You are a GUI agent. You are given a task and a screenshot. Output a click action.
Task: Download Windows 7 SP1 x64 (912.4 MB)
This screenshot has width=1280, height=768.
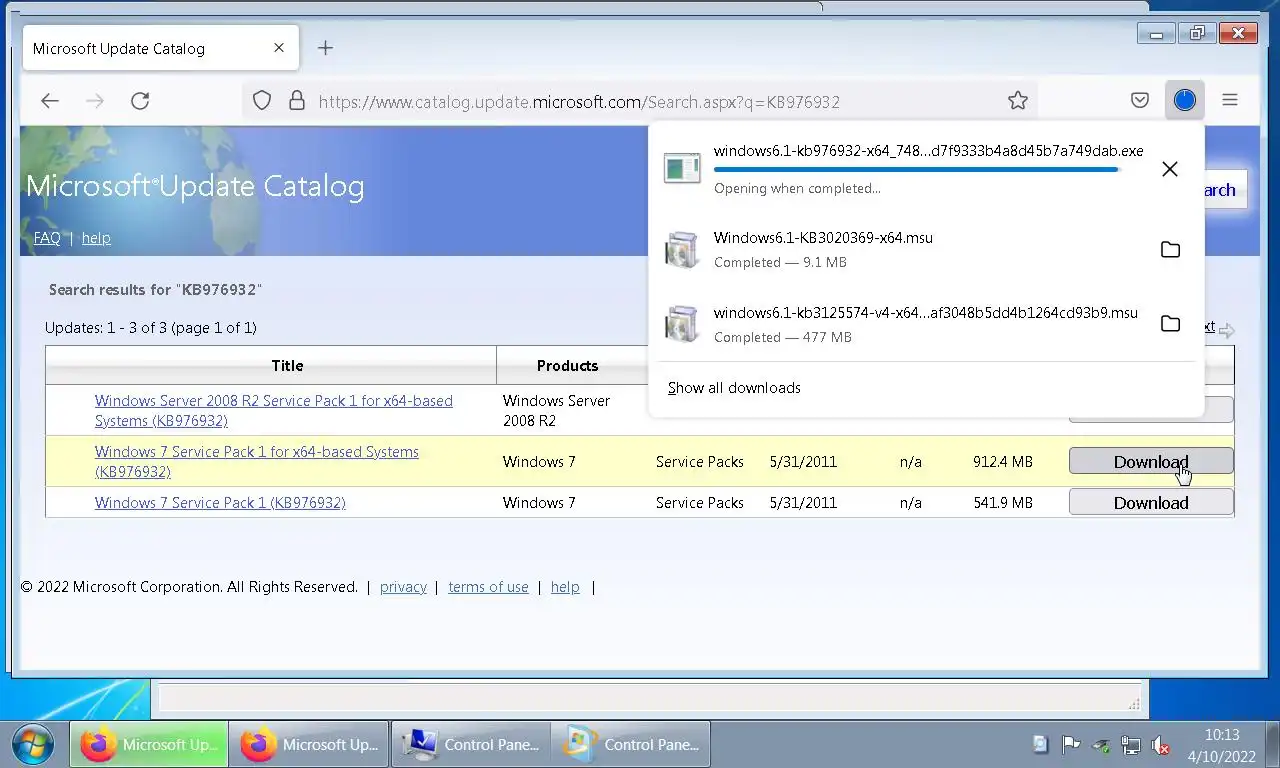[1151, 461]
